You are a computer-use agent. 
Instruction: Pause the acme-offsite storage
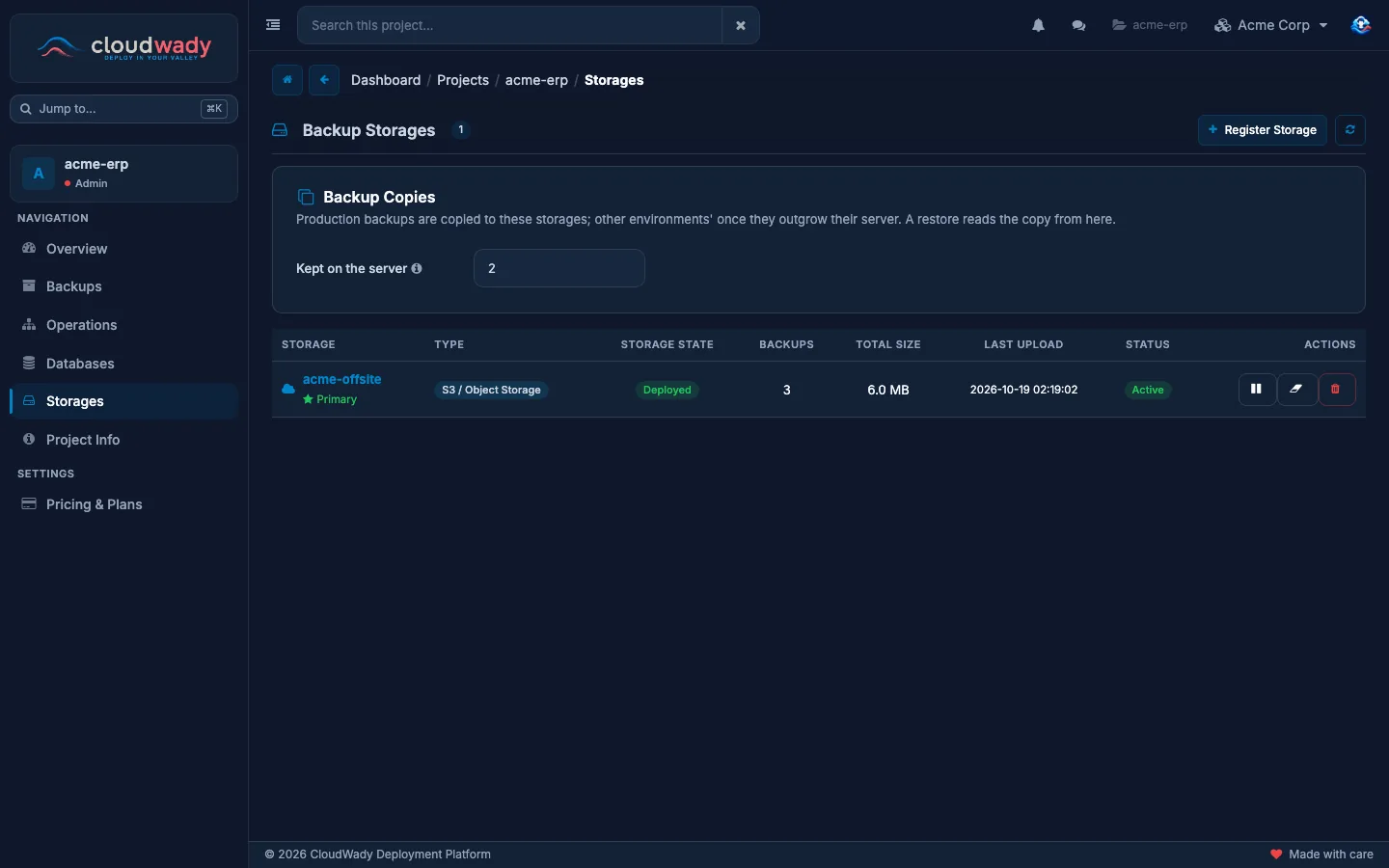[x=1257, y=390]
